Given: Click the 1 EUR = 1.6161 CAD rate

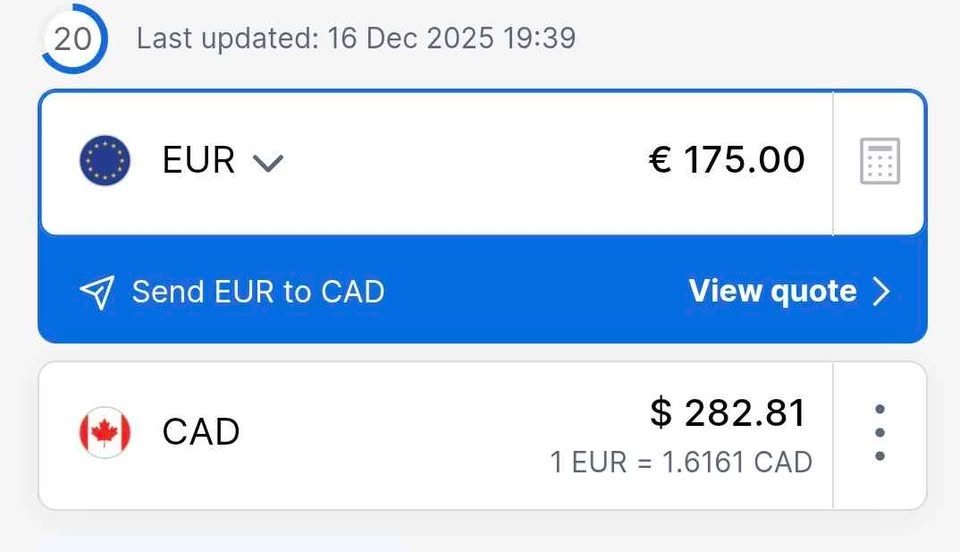Looking at the screenshot, I should click(x=681, y=463).
